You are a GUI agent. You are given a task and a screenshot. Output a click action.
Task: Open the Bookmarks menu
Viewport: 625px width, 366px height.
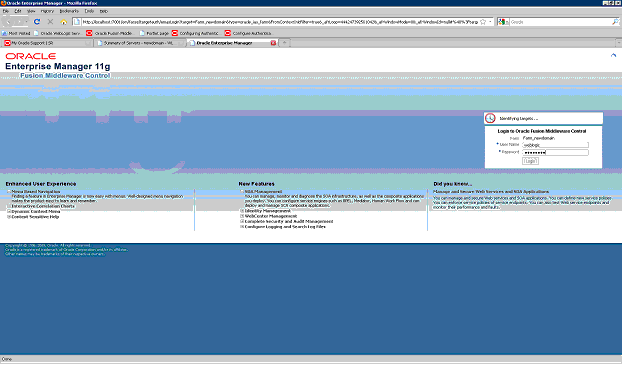pos(69,11)
